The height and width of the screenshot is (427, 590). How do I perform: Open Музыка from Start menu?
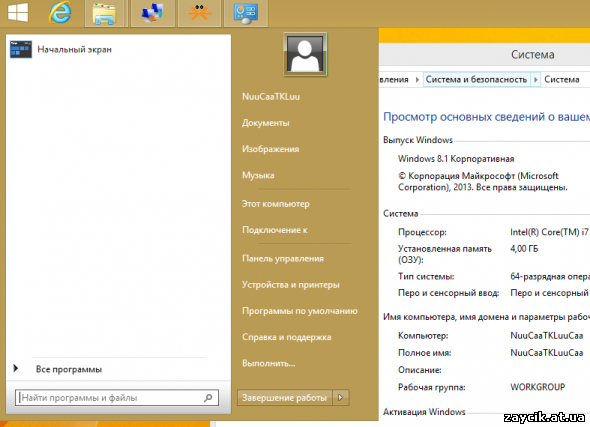coord(258,175)
